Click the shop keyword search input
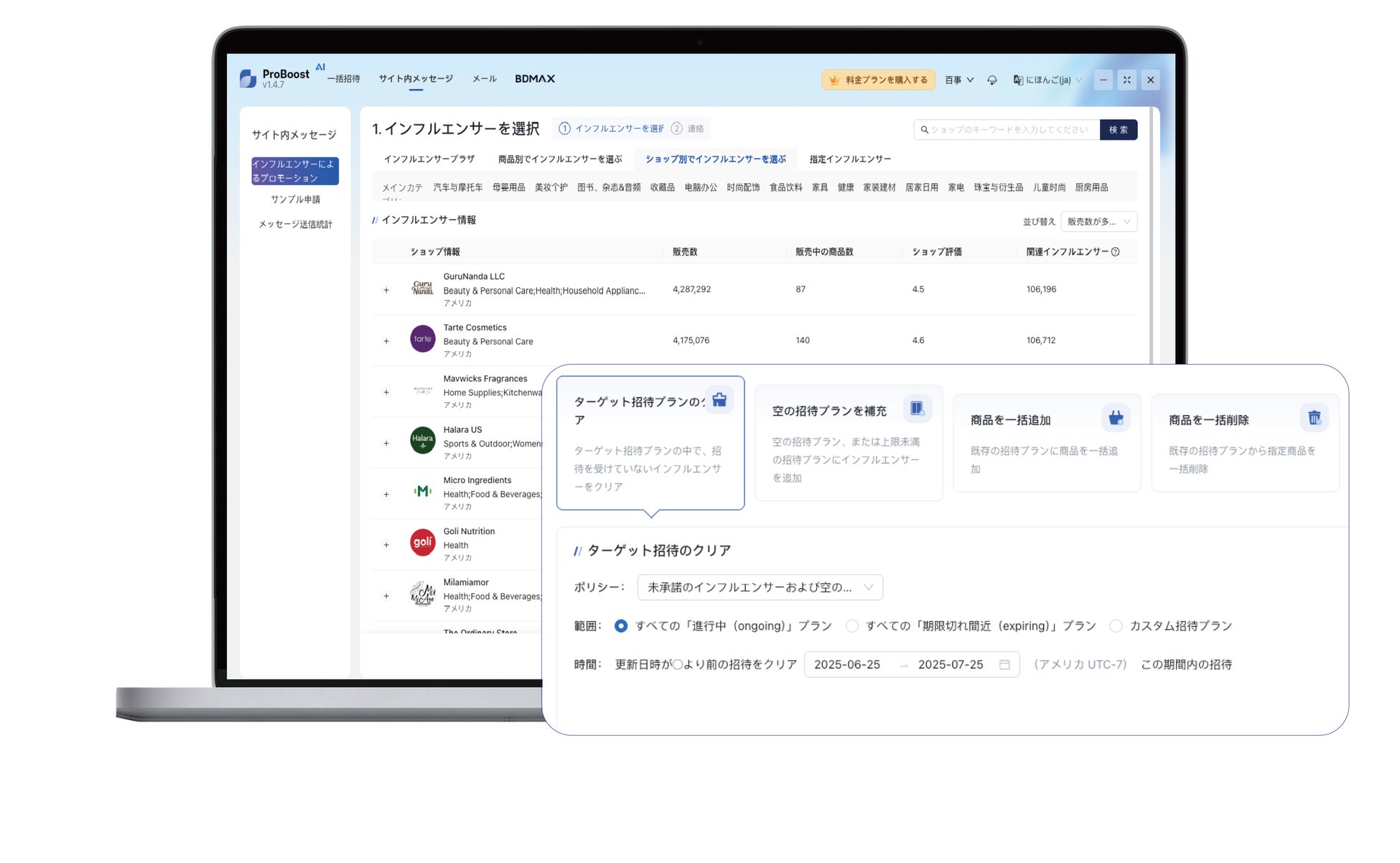The height and width of the screenshot is (863, 1400). 1007,130
